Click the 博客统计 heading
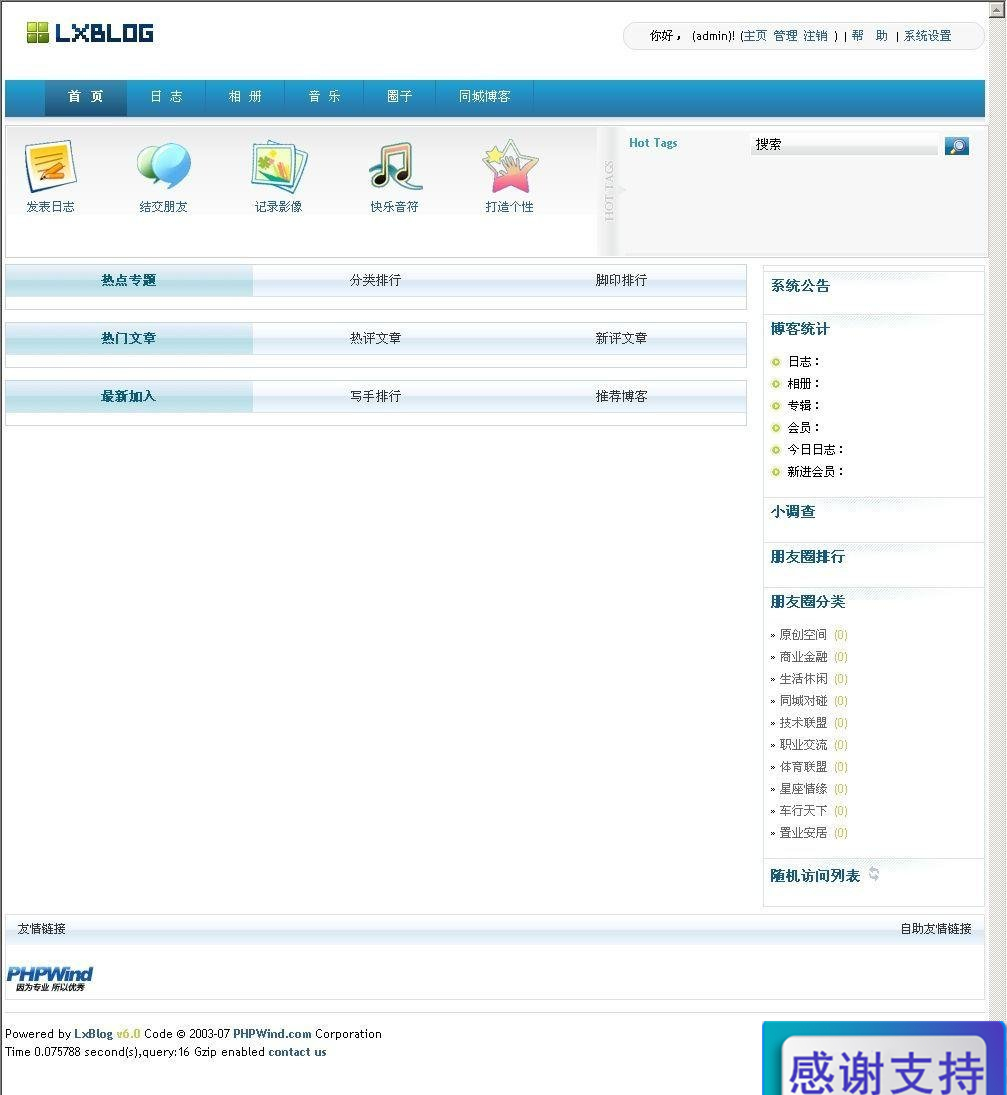The height and width of the screenshot is (1095, 1007). pos(800,329)
